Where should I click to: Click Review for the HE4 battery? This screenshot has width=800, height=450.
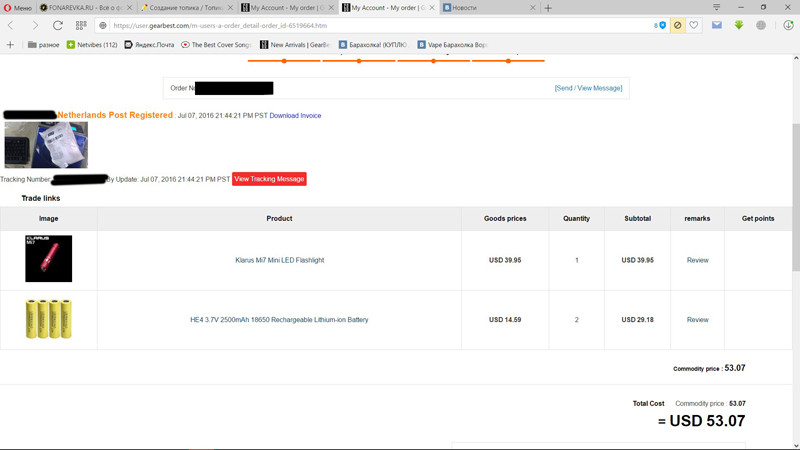(x=697, y=320)
